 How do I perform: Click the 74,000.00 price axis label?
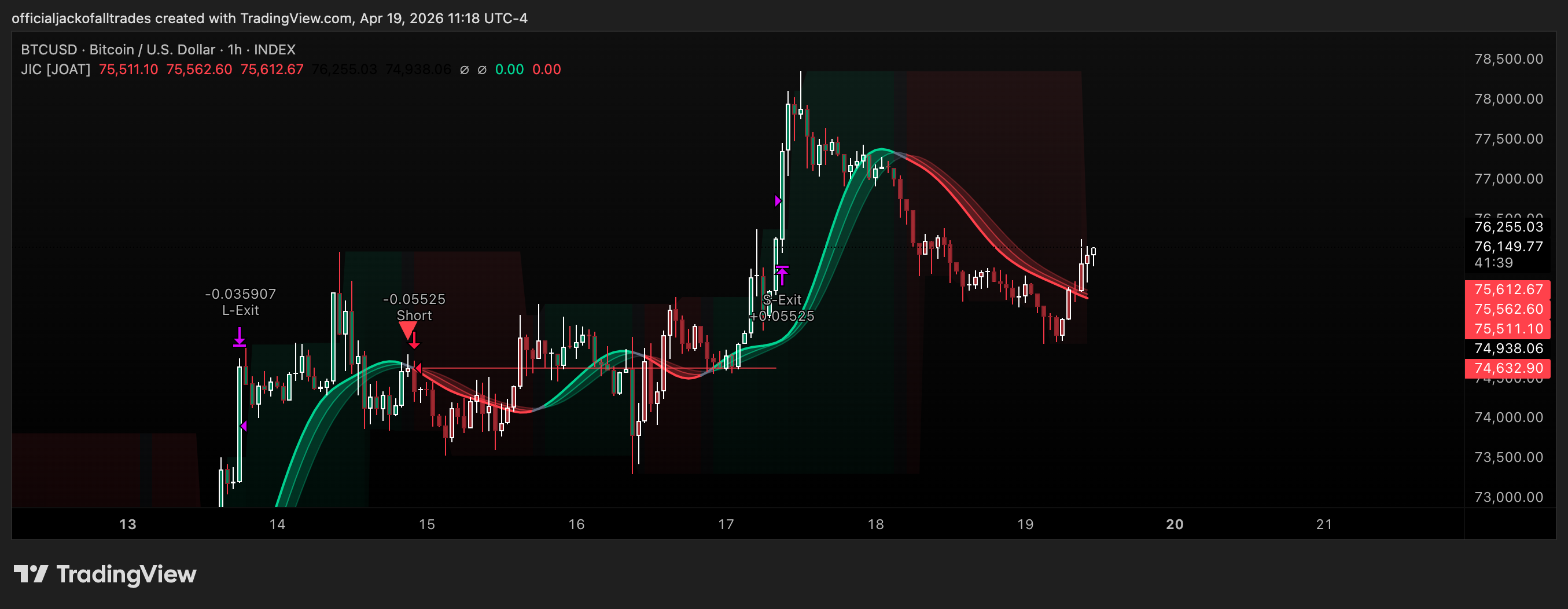pos(1509,417)
